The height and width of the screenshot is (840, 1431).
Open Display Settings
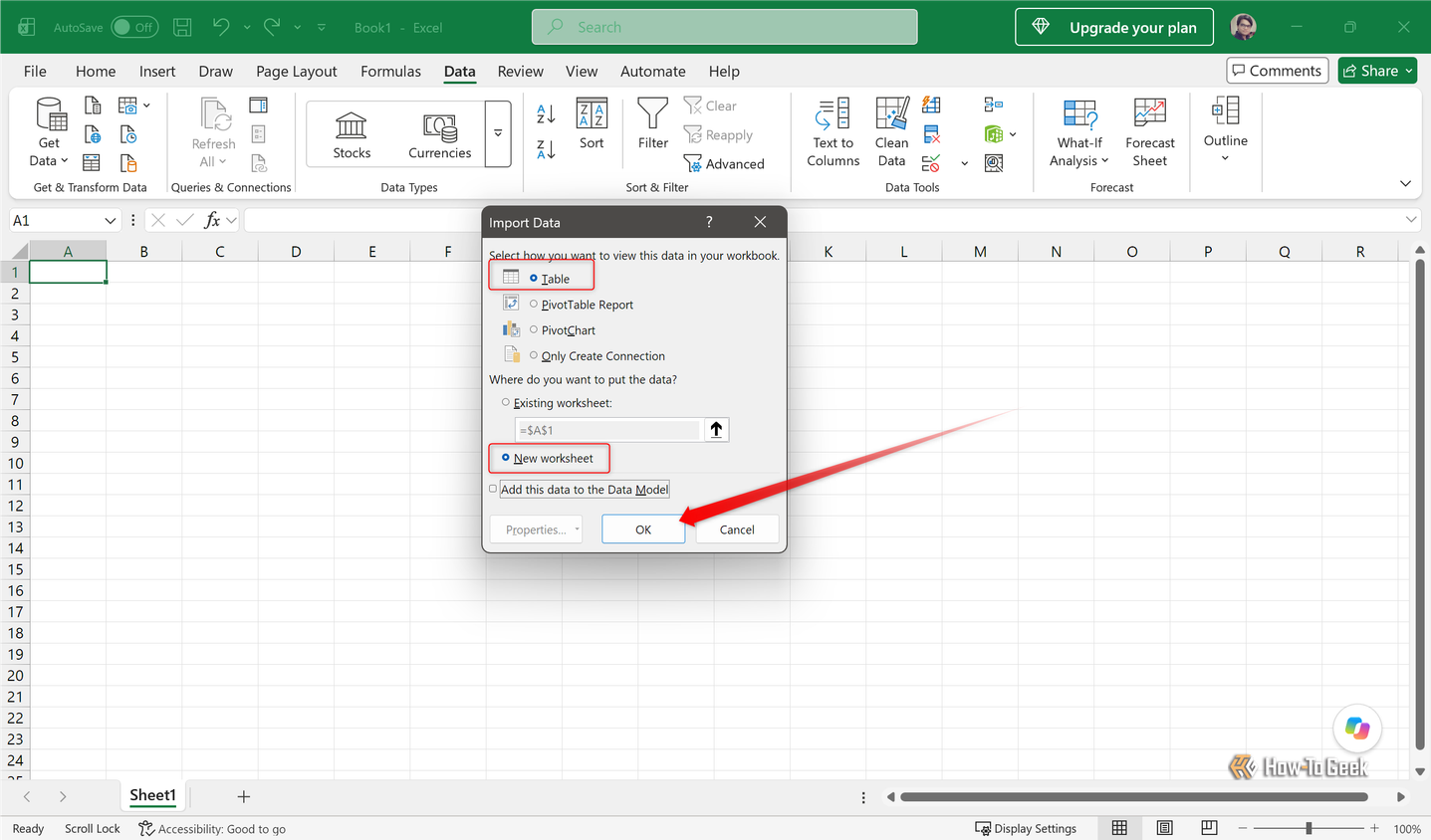click(x=1026, y=828)
